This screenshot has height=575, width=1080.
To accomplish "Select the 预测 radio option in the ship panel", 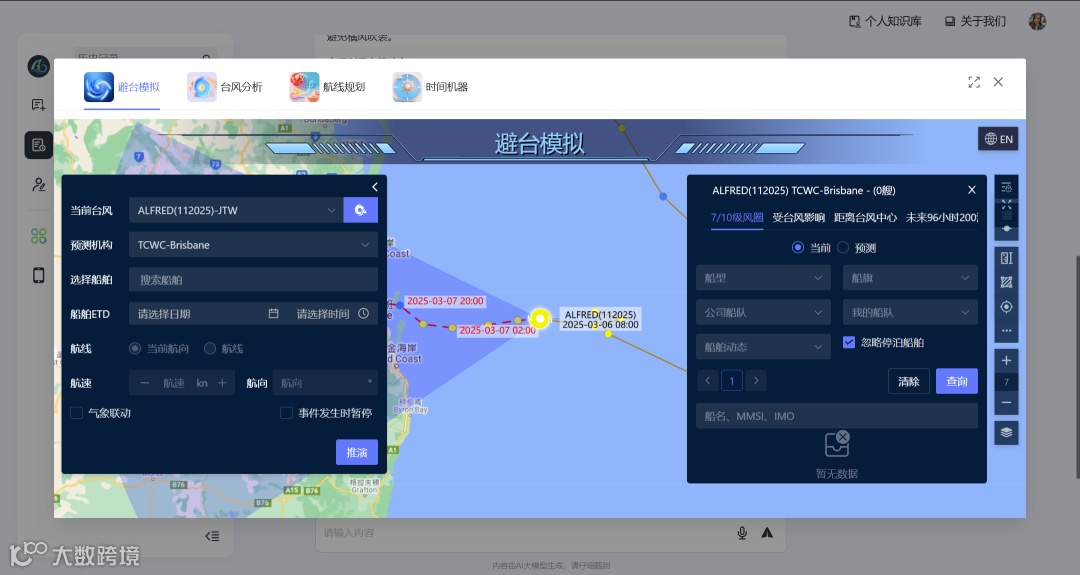I will (843, 247).
